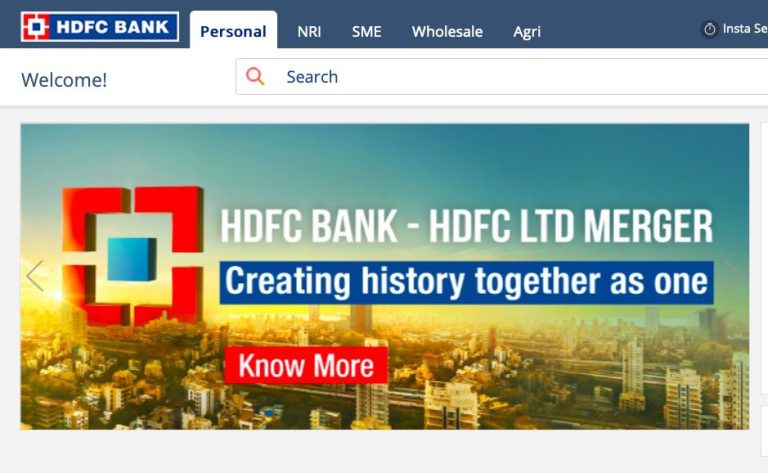Click the Welcome! greeting text
The height and width of the screenshot is (473, 768).
[x=64, y=80]
